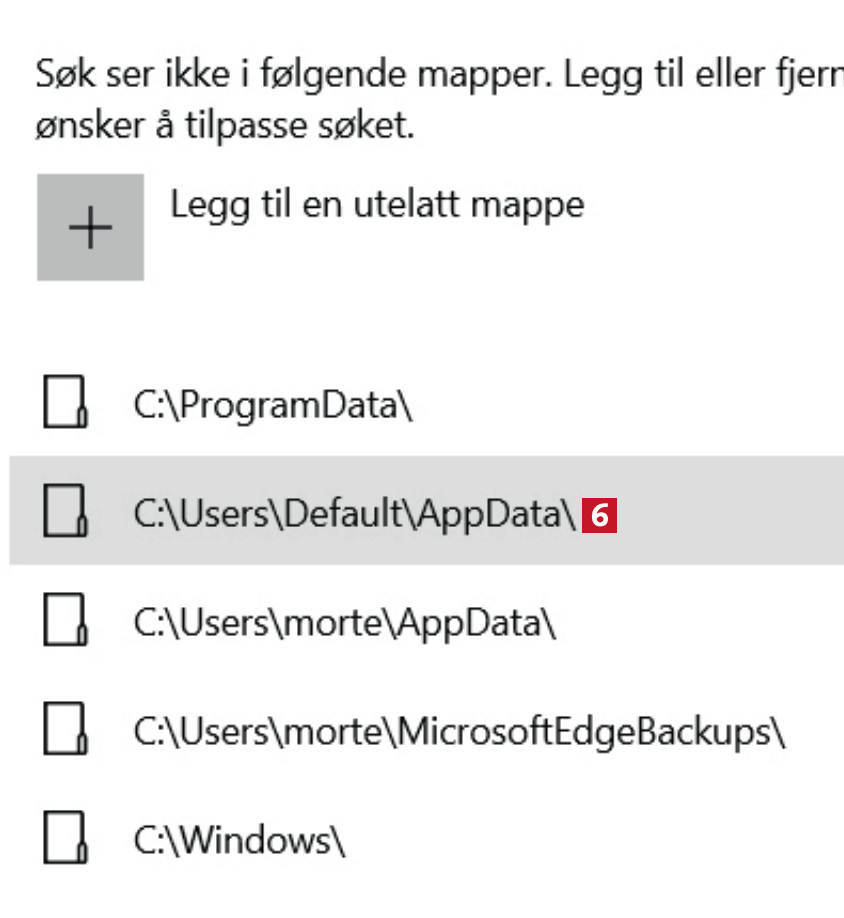Click the C:\Windows\ folder icon
This screenshot has width=844, height=918.
[x=64, y=839]
